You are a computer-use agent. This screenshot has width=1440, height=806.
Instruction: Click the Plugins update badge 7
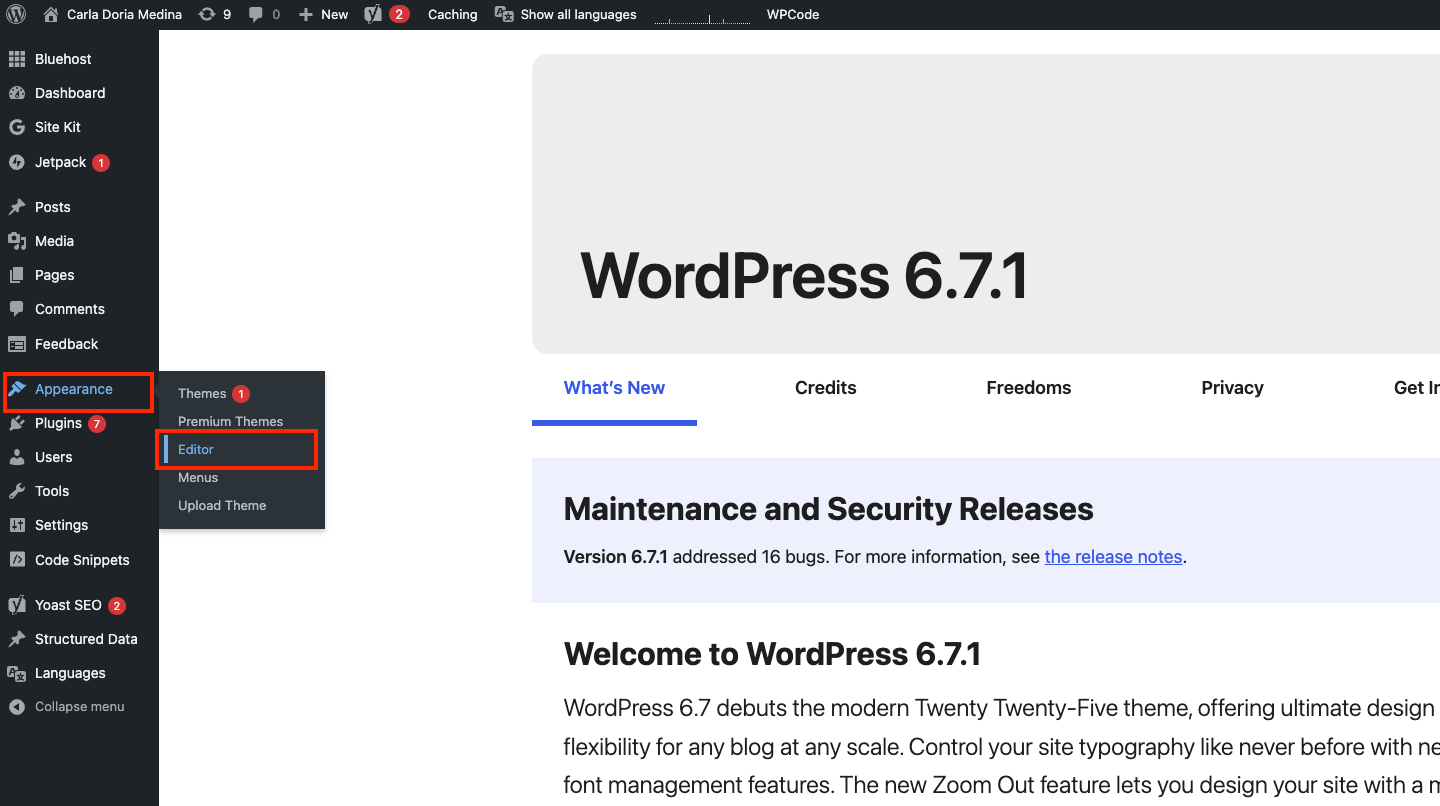pyautogui.click(x=96, y=424)
